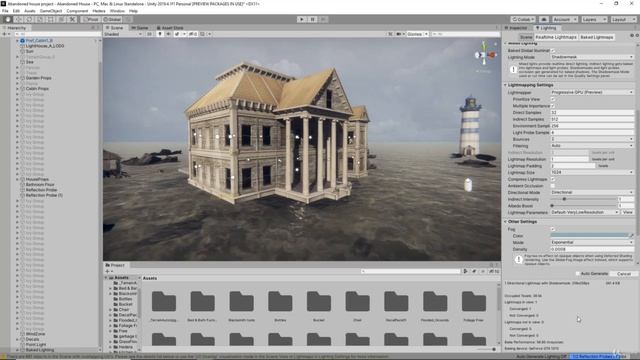Toggle scene audio icon
Screen dimensions: 640x360
(168, 34)
